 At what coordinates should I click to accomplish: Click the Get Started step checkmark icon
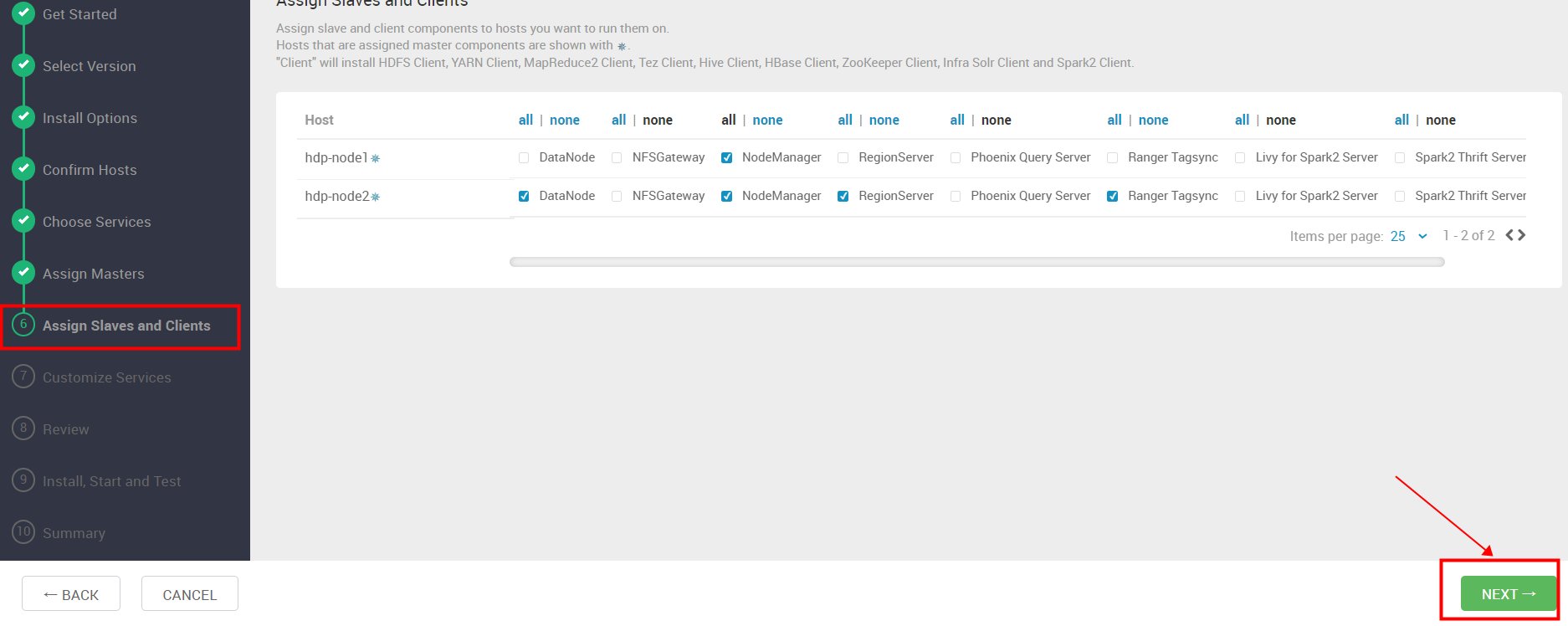[23, 13]
